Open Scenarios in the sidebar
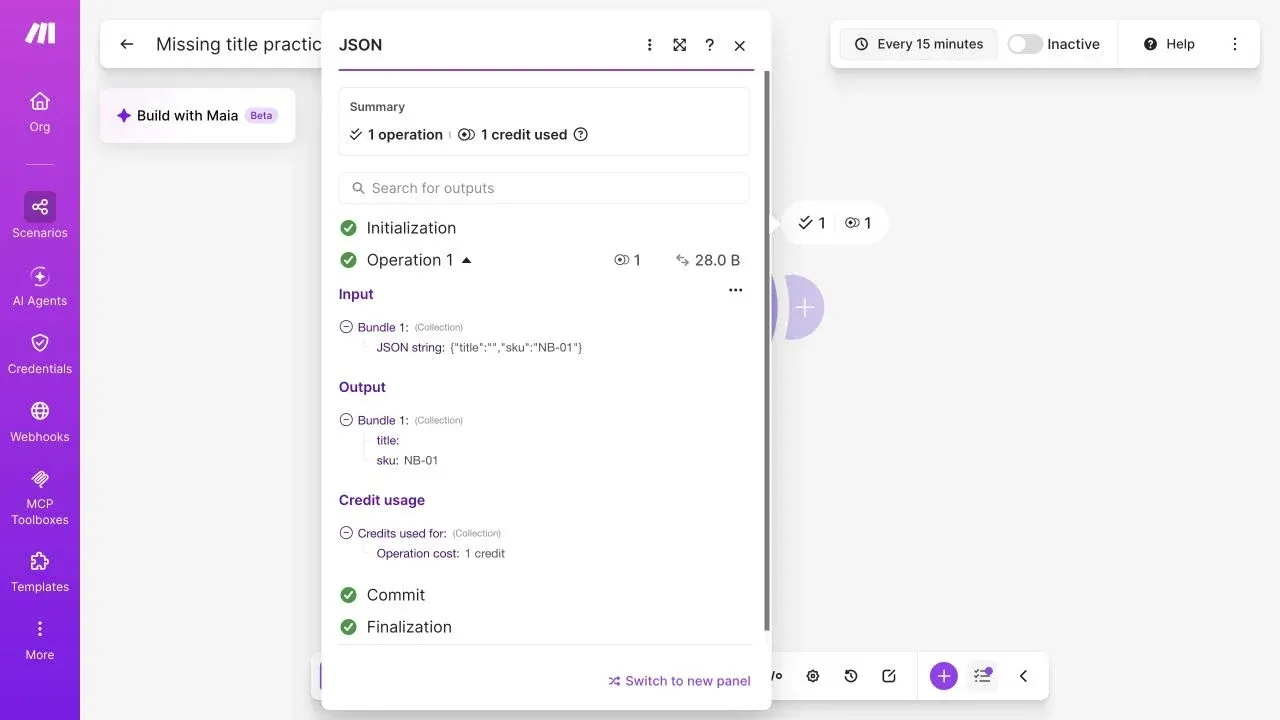Image resolution: width=1280 pixels, height=720 pixels. coord(40,216)
